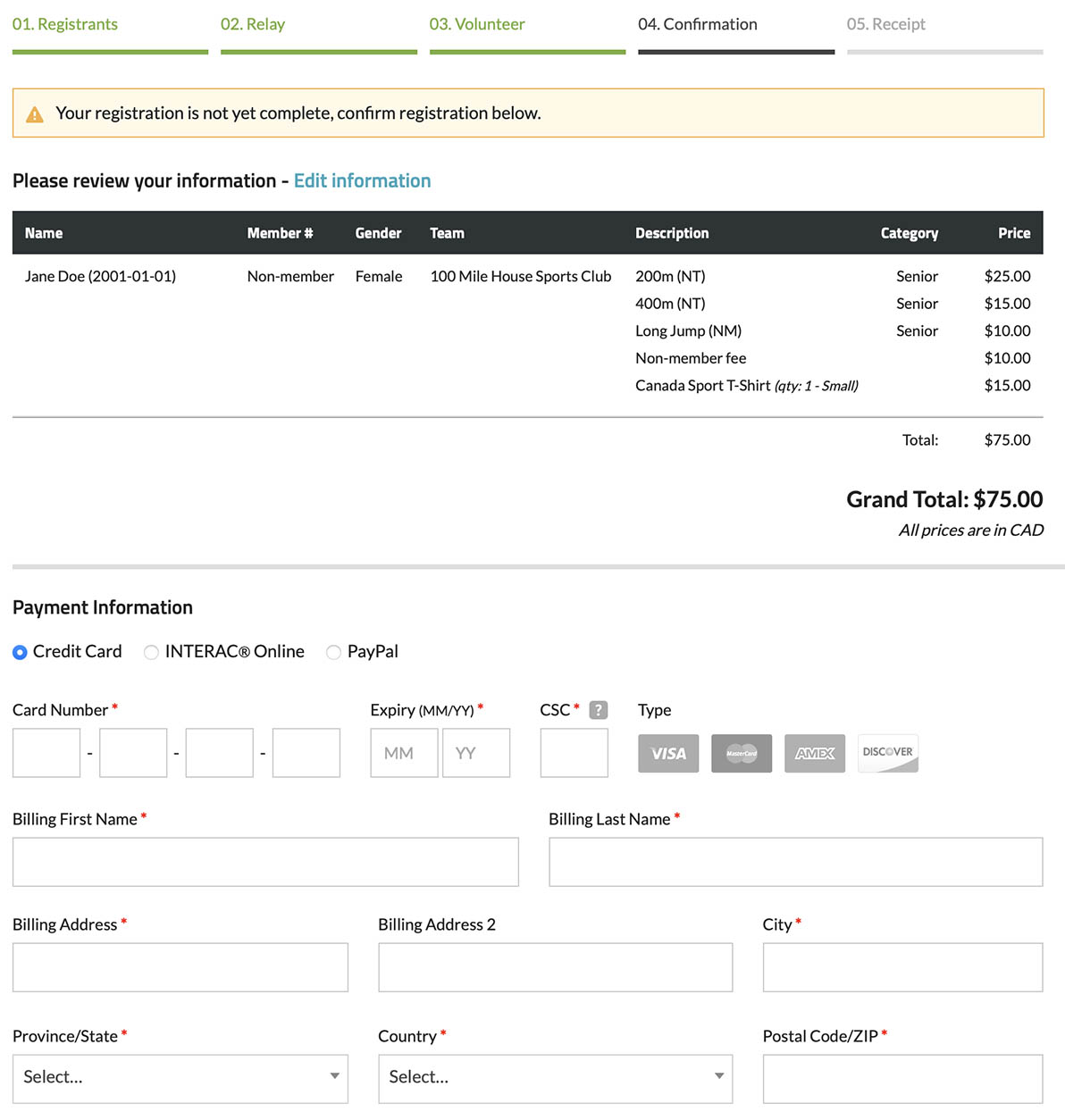Click the warning triangle alert icon
1065x1120 pixels.
(x=35, y=114)
